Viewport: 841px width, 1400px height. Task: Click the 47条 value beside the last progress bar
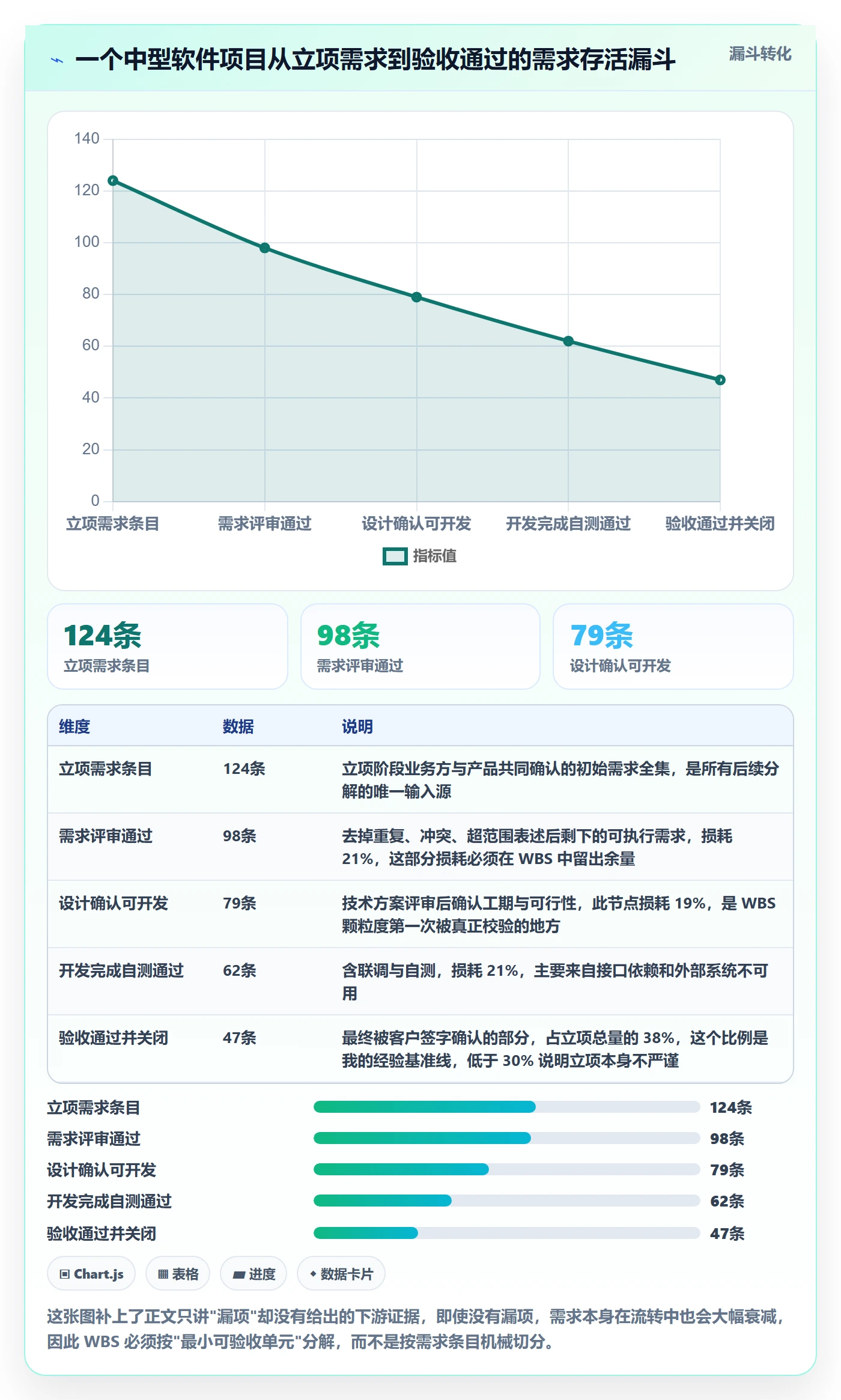point(727,1234)
